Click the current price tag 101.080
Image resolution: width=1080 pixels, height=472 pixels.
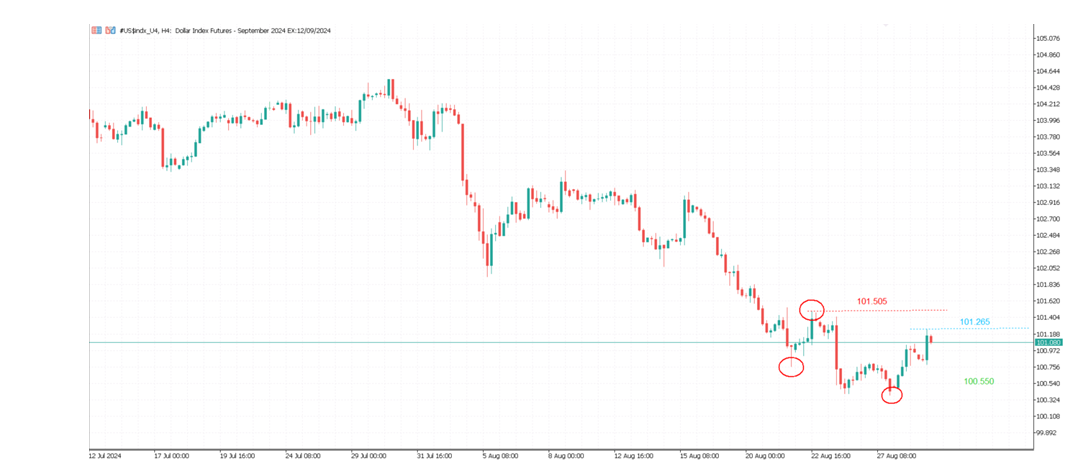point(1049,343)
